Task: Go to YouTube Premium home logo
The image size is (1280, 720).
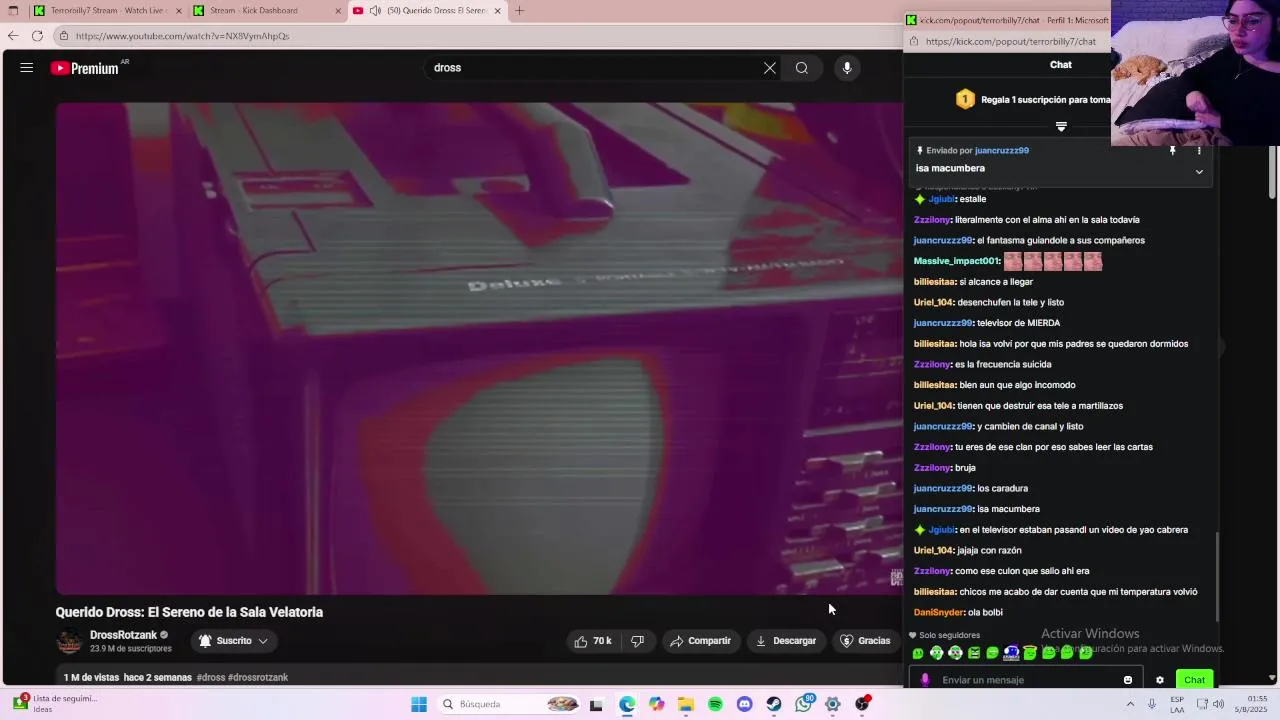Action: click(85, 68)
